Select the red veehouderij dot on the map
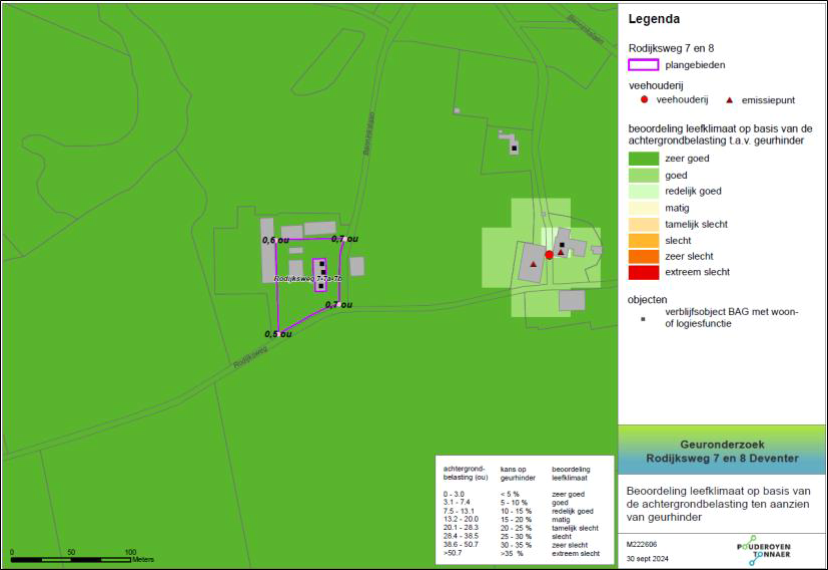Image resolution: width=828 pixels, height=570 pixels. click(549, 255)
